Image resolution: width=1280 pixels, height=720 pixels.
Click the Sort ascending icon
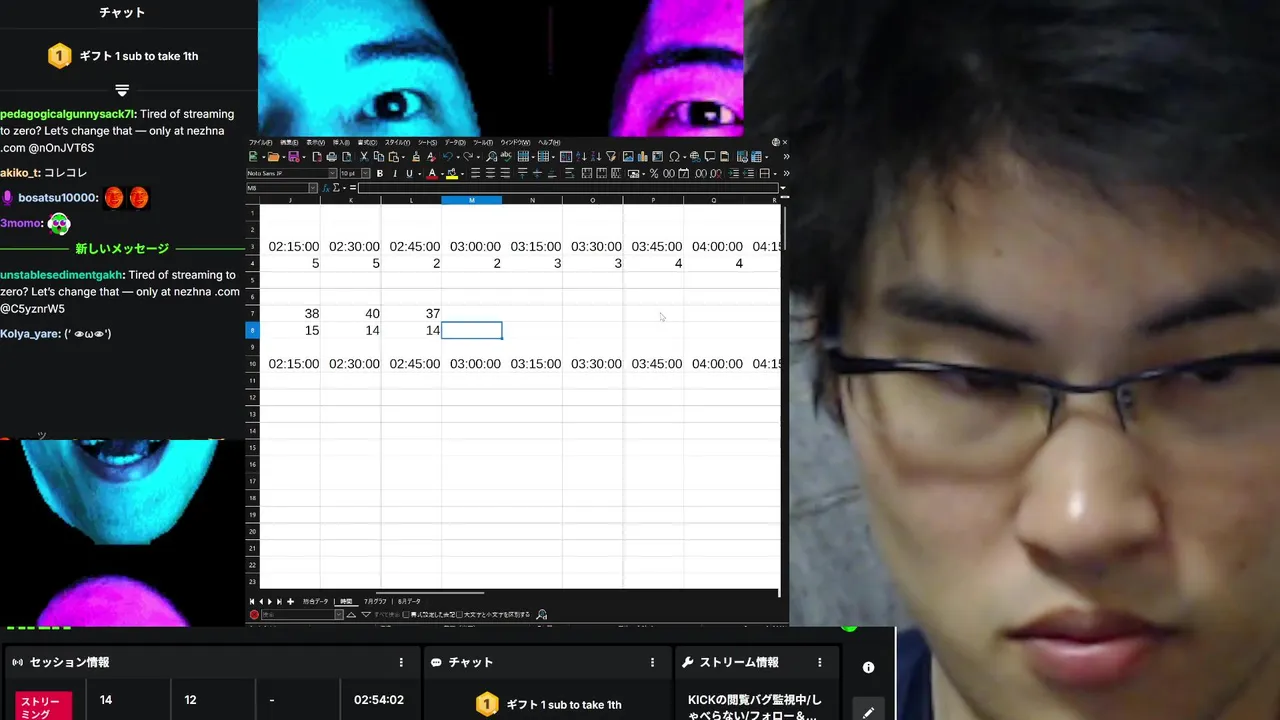(581, 157)
